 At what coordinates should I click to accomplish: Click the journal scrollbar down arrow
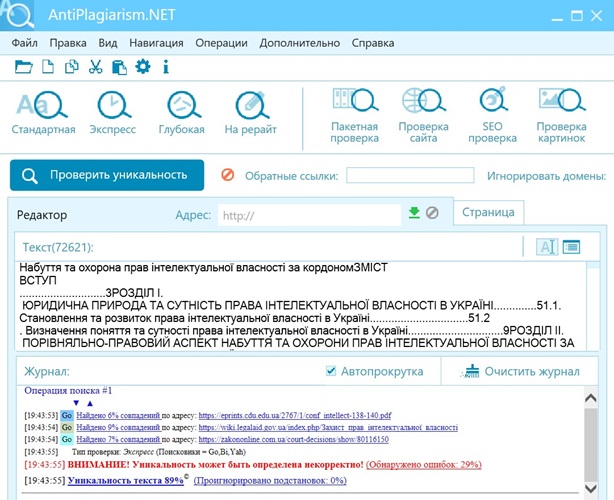point(591,488)
